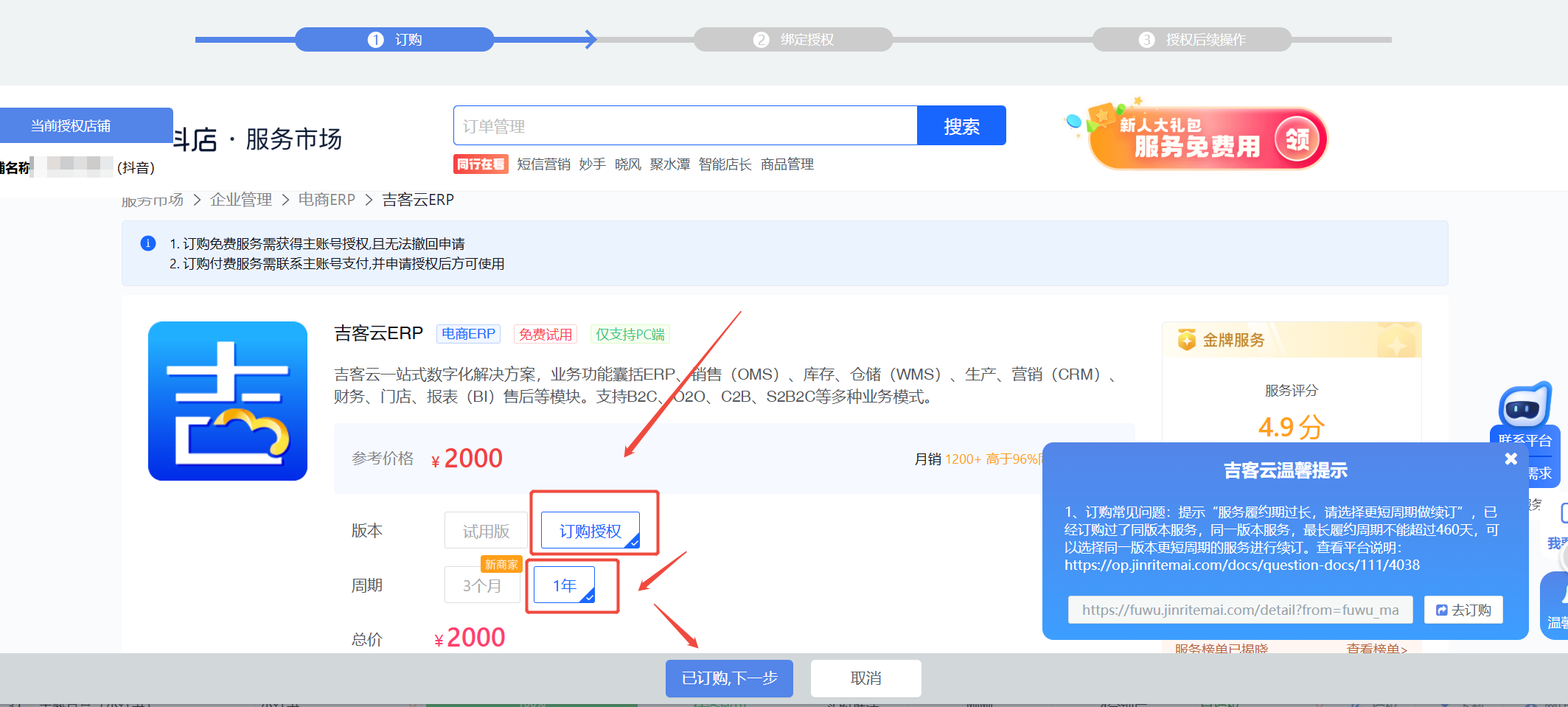This screenshot has height=707, width=1568.
Task: Click the fuwu.jinritemai.com URL field
Action: [x=1241, y=610]
